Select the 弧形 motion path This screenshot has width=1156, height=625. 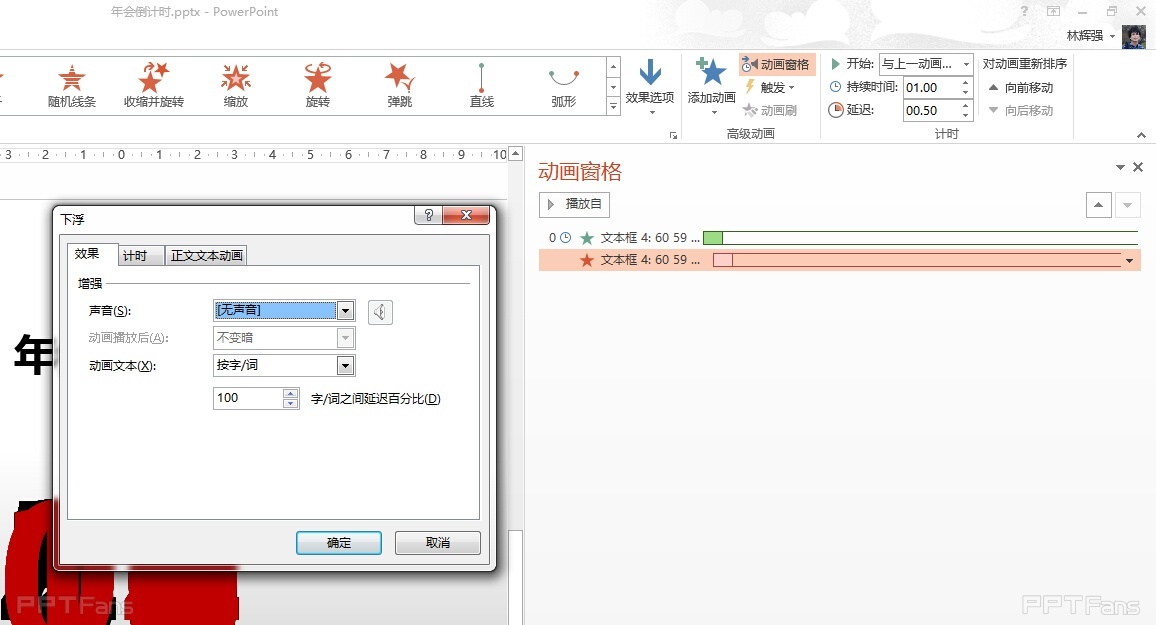(x=564, y=84)
